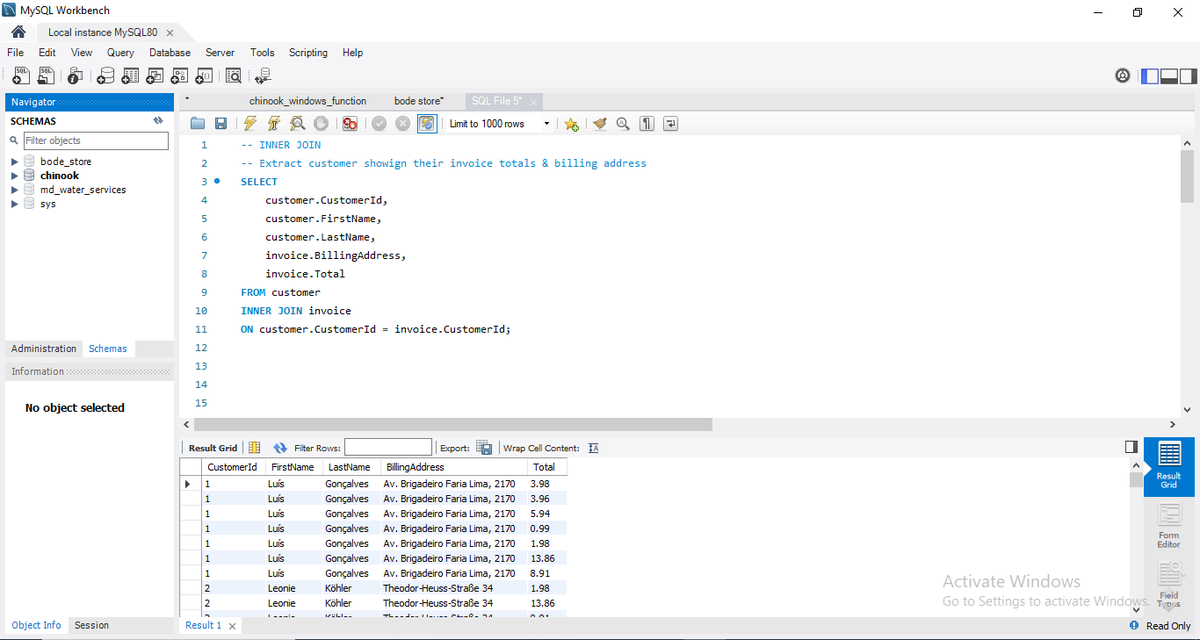This screenshot has height=640, width=1200.
Task: Toggle result grid edit mode icon
Action: point(254,448)
